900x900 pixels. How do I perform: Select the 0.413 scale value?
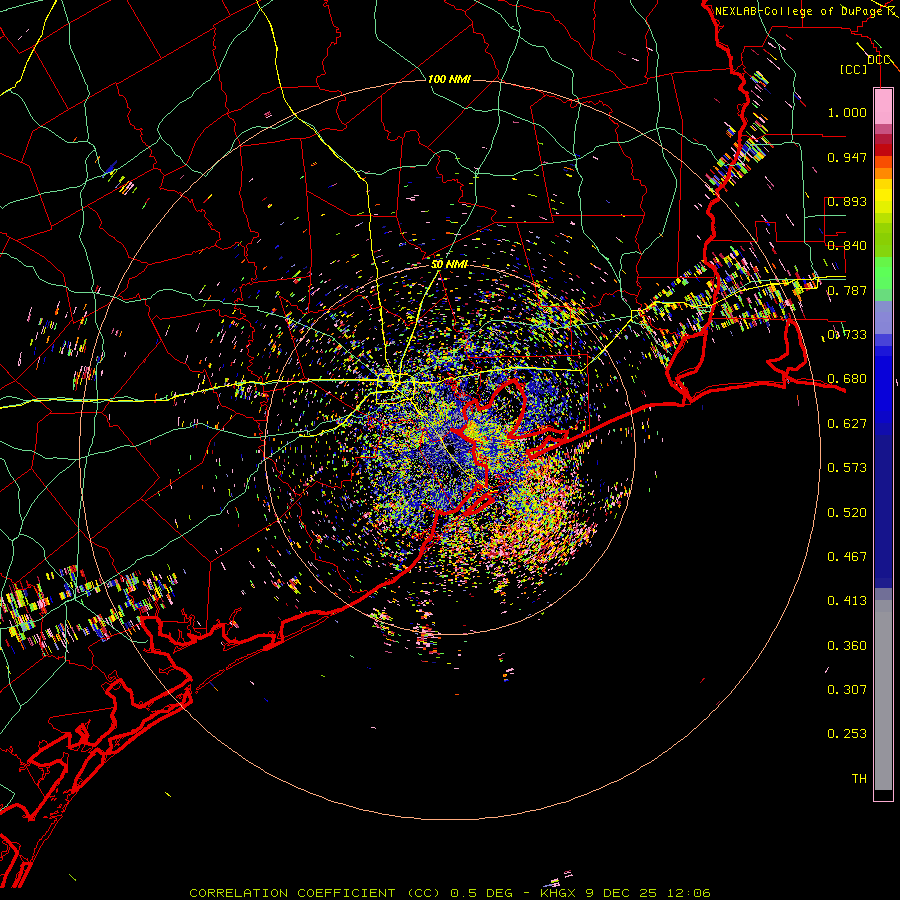click(x=847, y=601)
